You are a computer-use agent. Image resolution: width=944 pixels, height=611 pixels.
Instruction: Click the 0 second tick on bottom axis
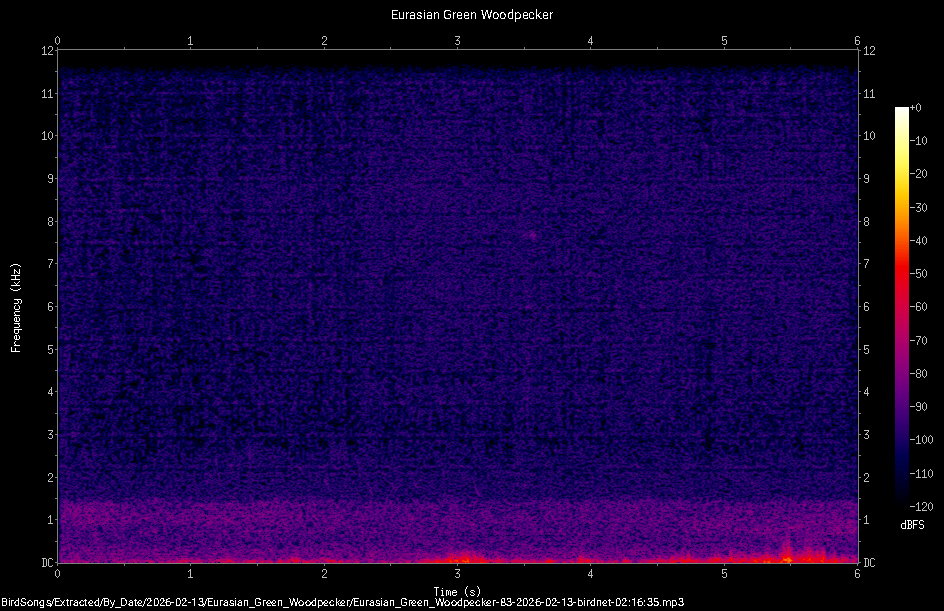click(x=57, y=575)
